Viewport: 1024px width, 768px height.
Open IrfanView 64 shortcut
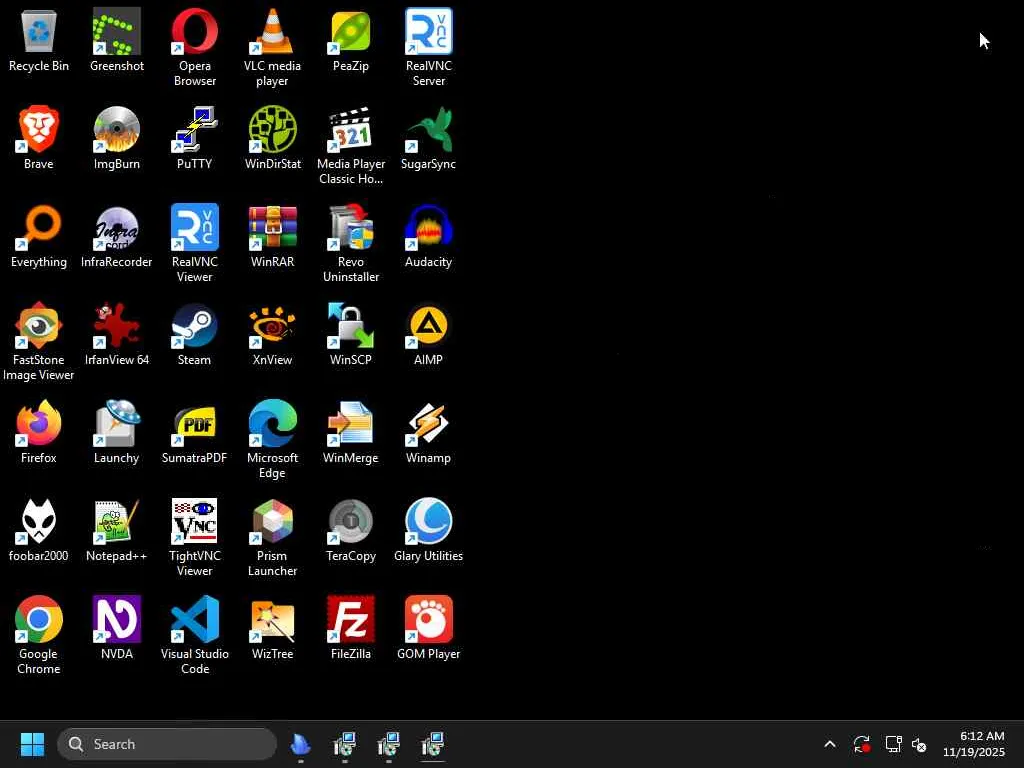pyautogui.click(x=117, y=334)
